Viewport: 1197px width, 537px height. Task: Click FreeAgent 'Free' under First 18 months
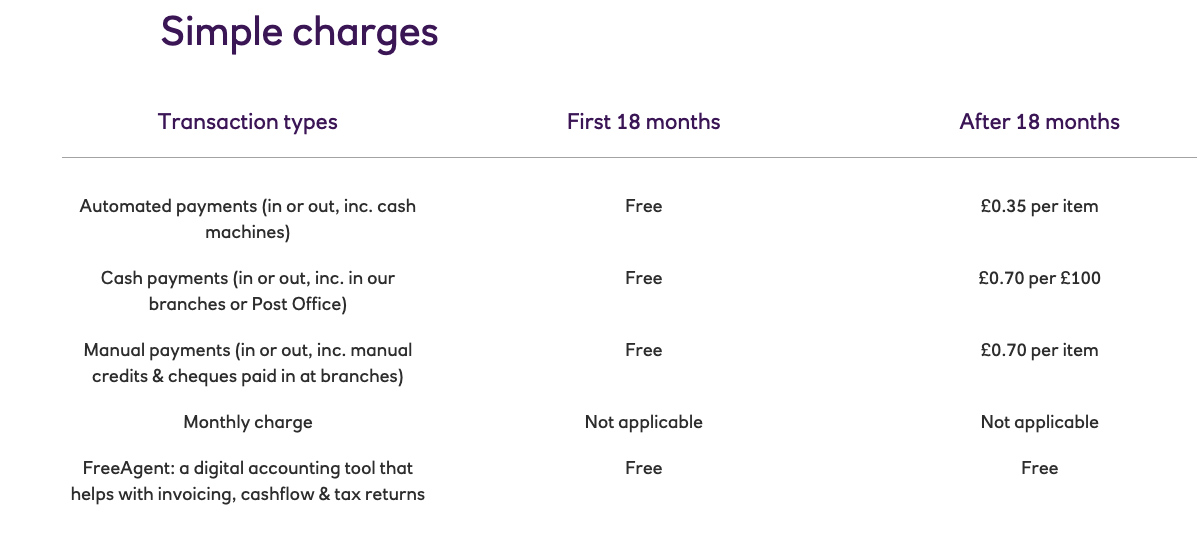tap(643, 468)
